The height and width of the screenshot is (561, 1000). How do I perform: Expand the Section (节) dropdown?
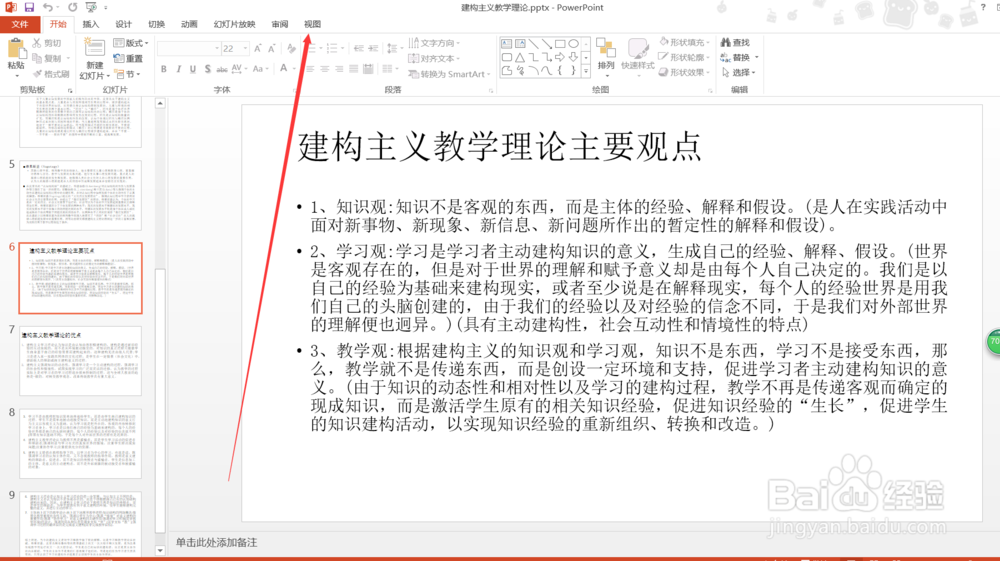(127, 74)
